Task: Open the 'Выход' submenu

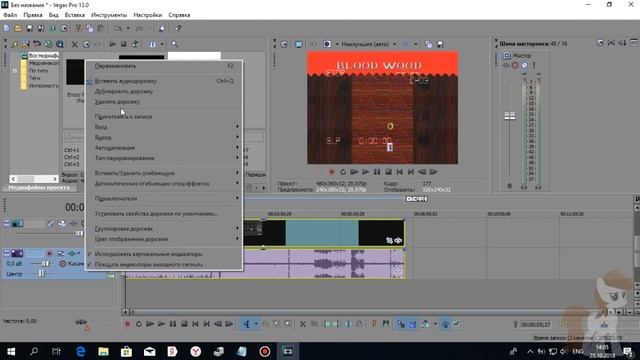Action: click(x=165, y=138)
